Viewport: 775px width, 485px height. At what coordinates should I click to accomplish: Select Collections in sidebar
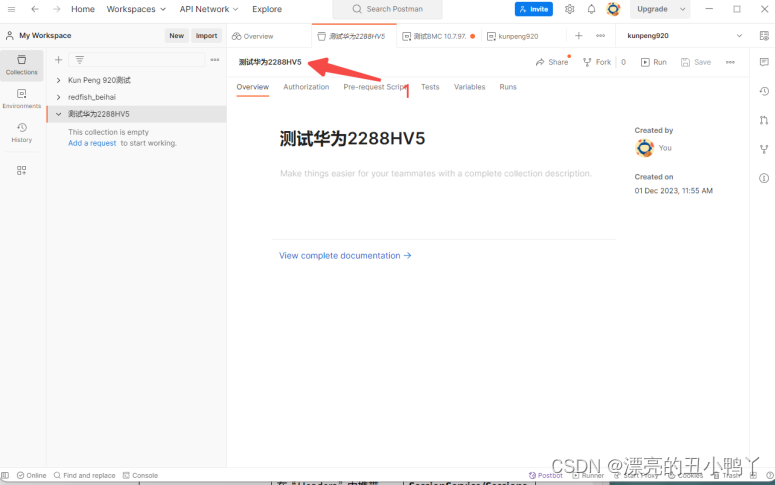[22, 65]
